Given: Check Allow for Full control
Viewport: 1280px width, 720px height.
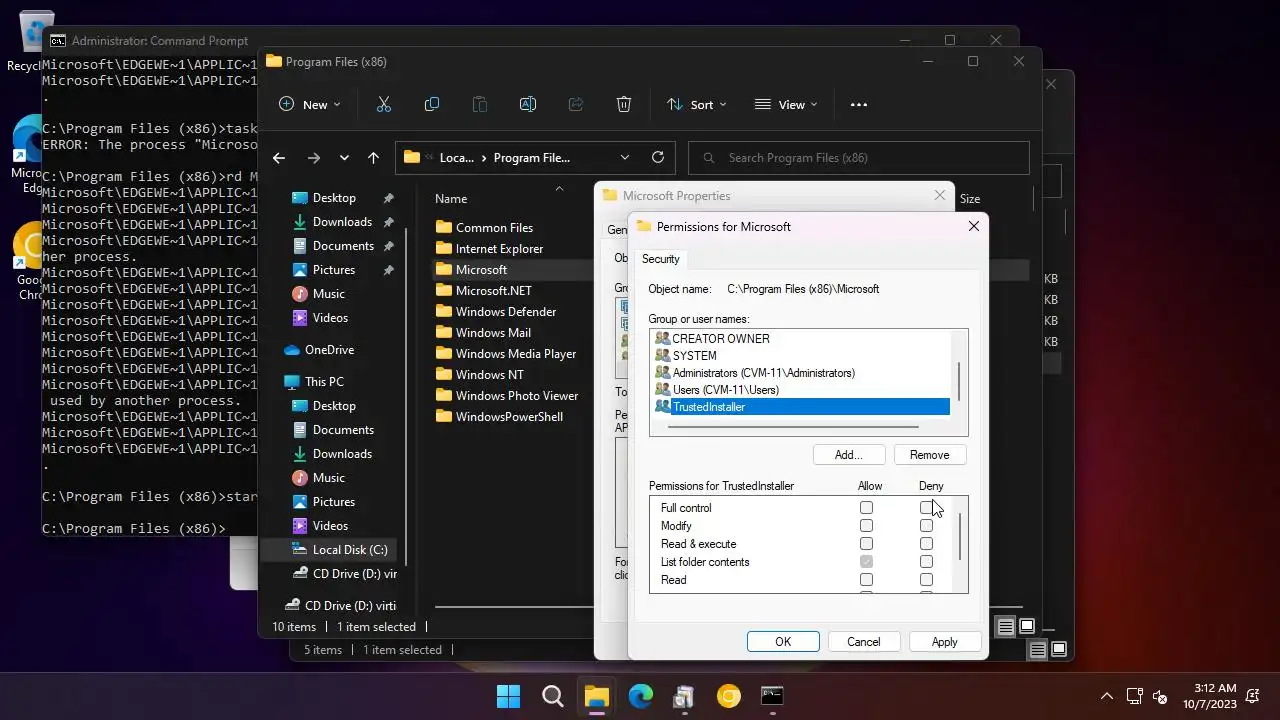Looking at the screenshot, I should (866, 508).
